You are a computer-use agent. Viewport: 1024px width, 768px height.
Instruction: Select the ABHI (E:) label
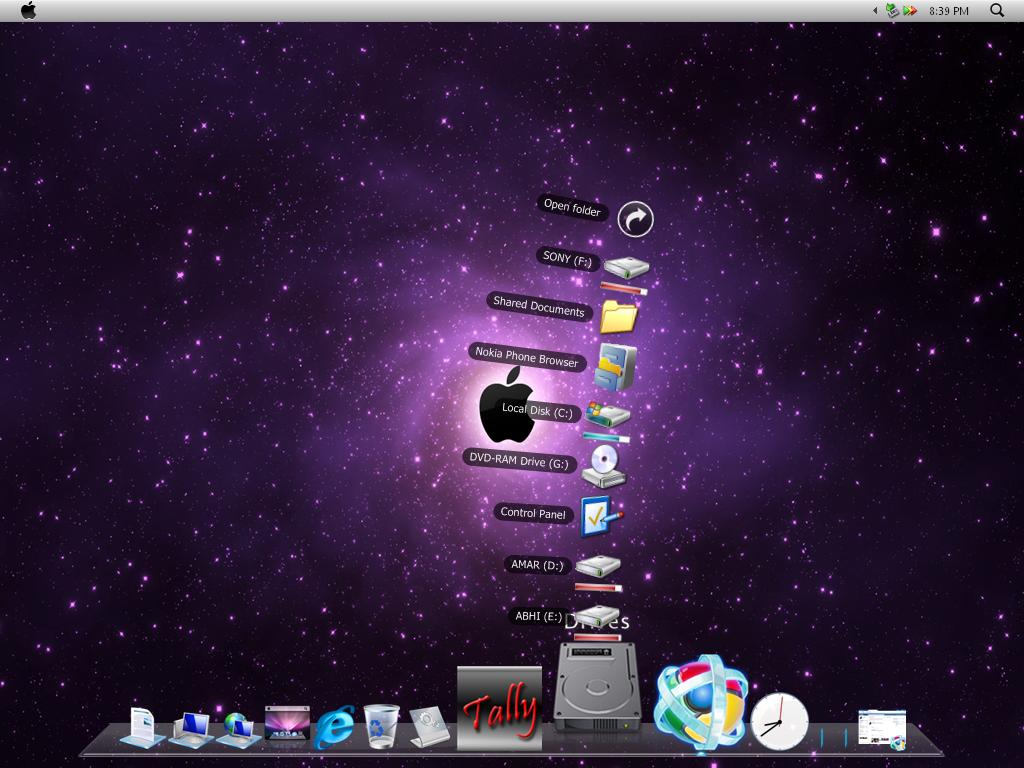click(538, 616)
